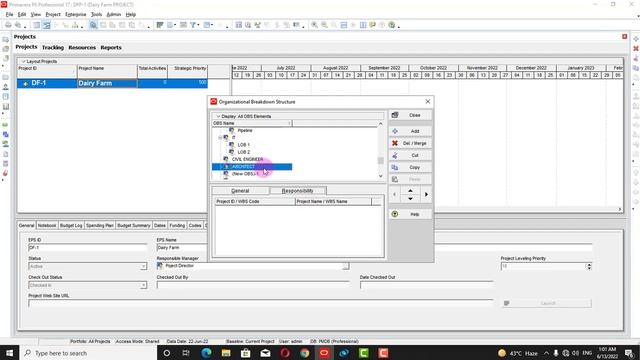Increase Project Leveling Priority with the up stepper
This screenshot has height=360, width=640.
click(x=589, y=264)
